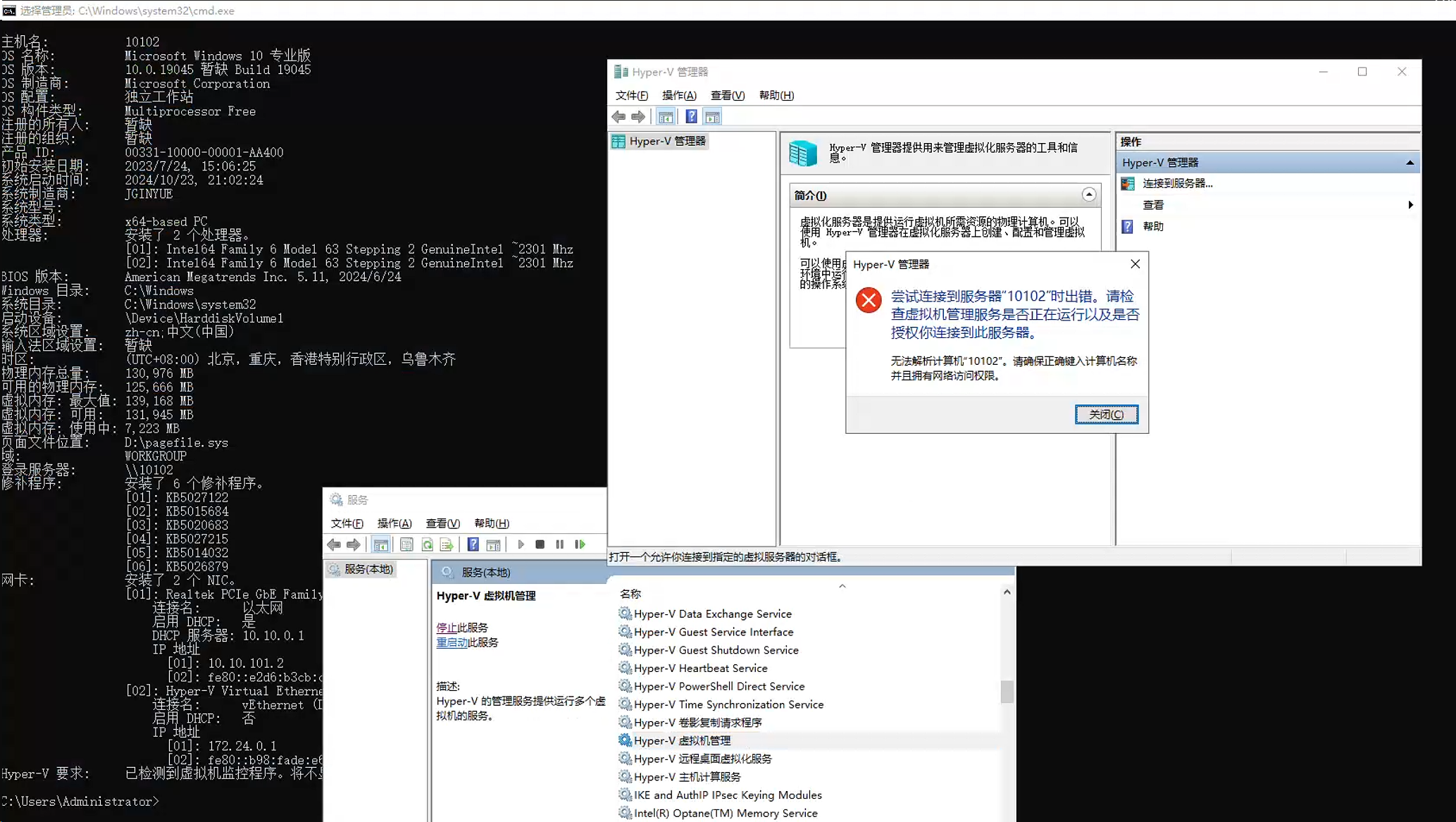1456x822 pixels.
Task: Click Services list vertical scrollbar thumb
Action: (x=1007, y=691)
